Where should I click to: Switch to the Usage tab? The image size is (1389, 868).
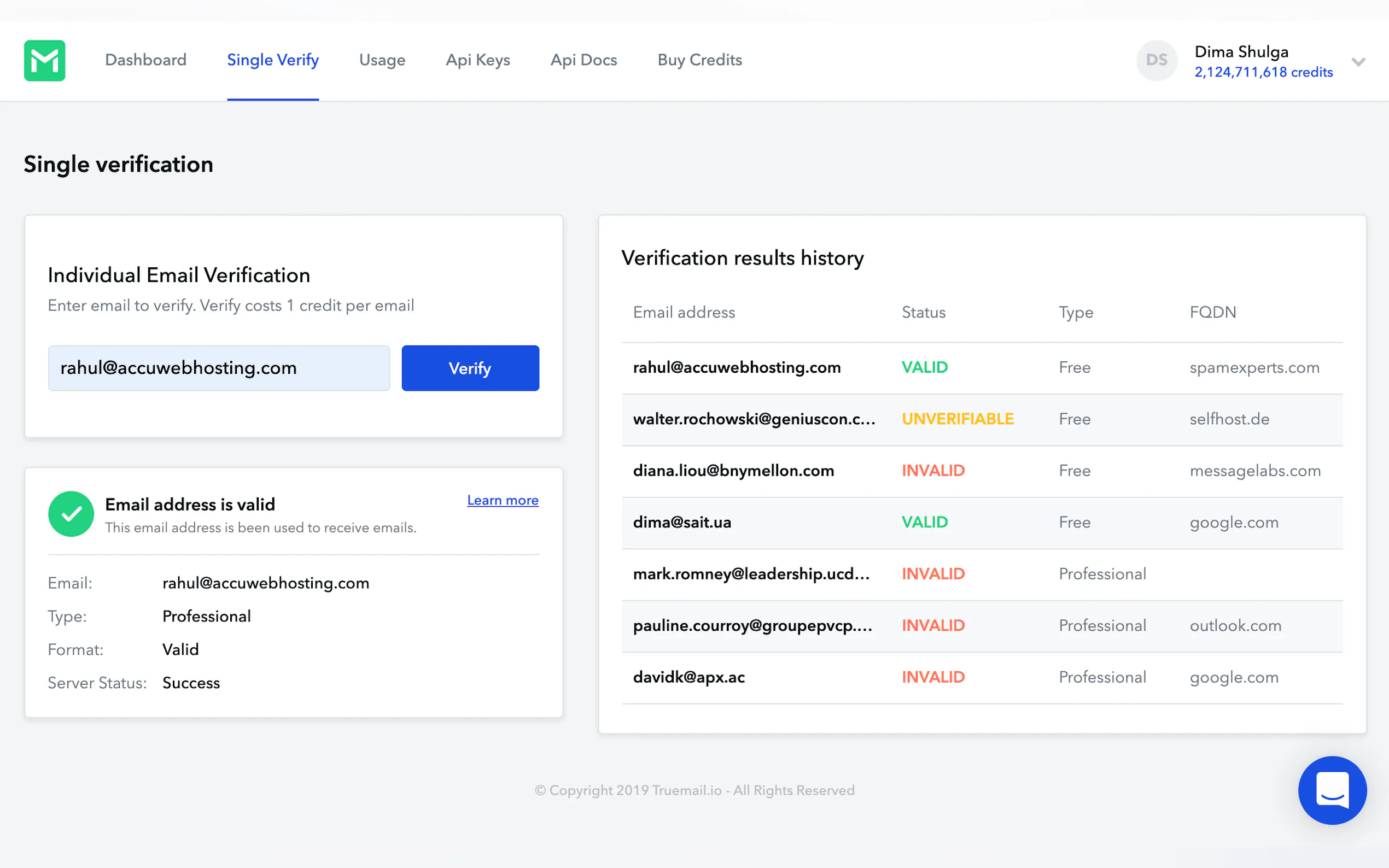(x=382, y=60)
